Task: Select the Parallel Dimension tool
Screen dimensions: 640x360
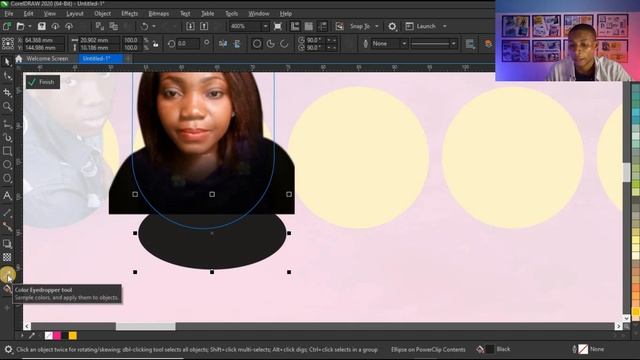Action: coord(7,213)
